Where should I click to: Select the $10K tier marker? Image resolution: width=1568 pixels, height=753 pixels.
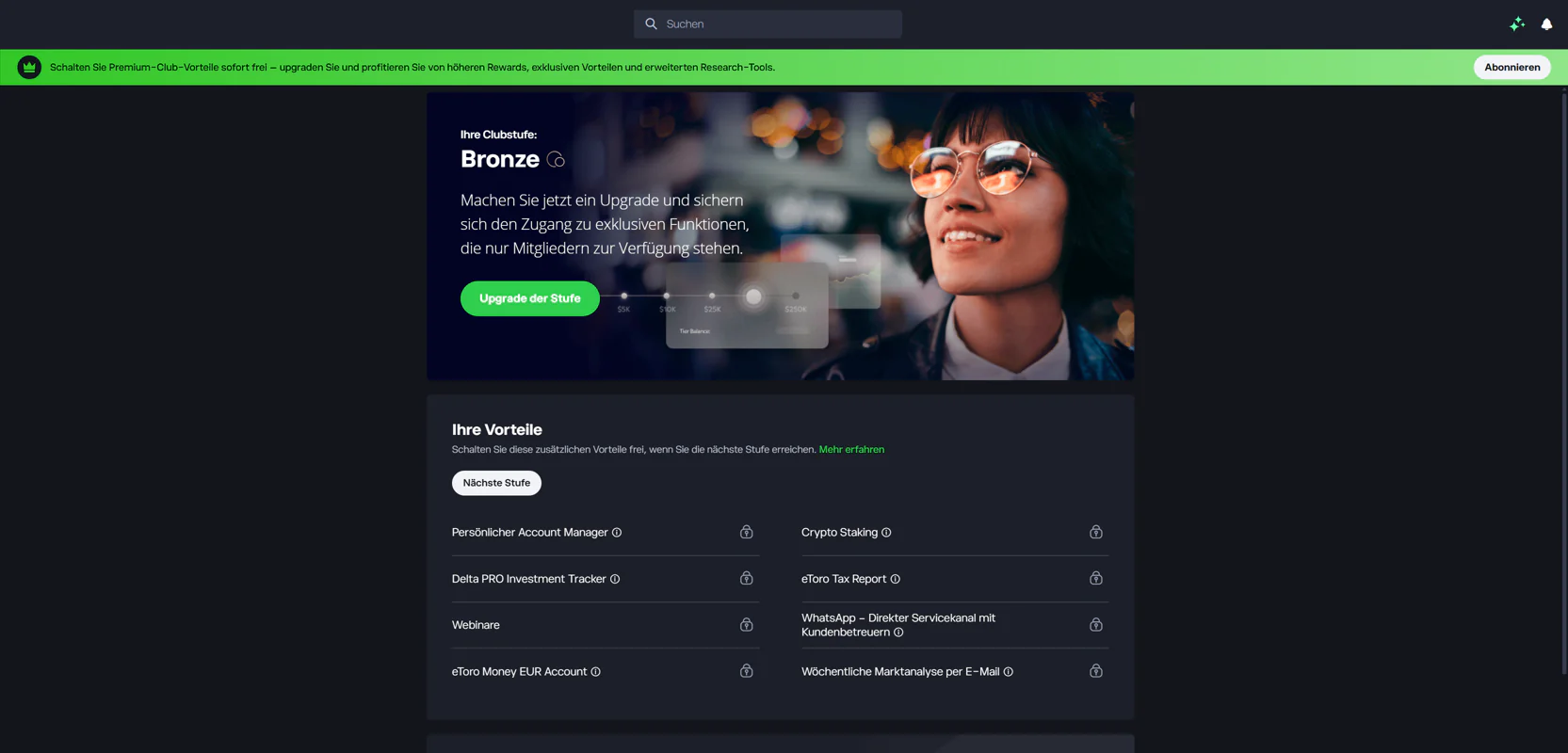667,296
